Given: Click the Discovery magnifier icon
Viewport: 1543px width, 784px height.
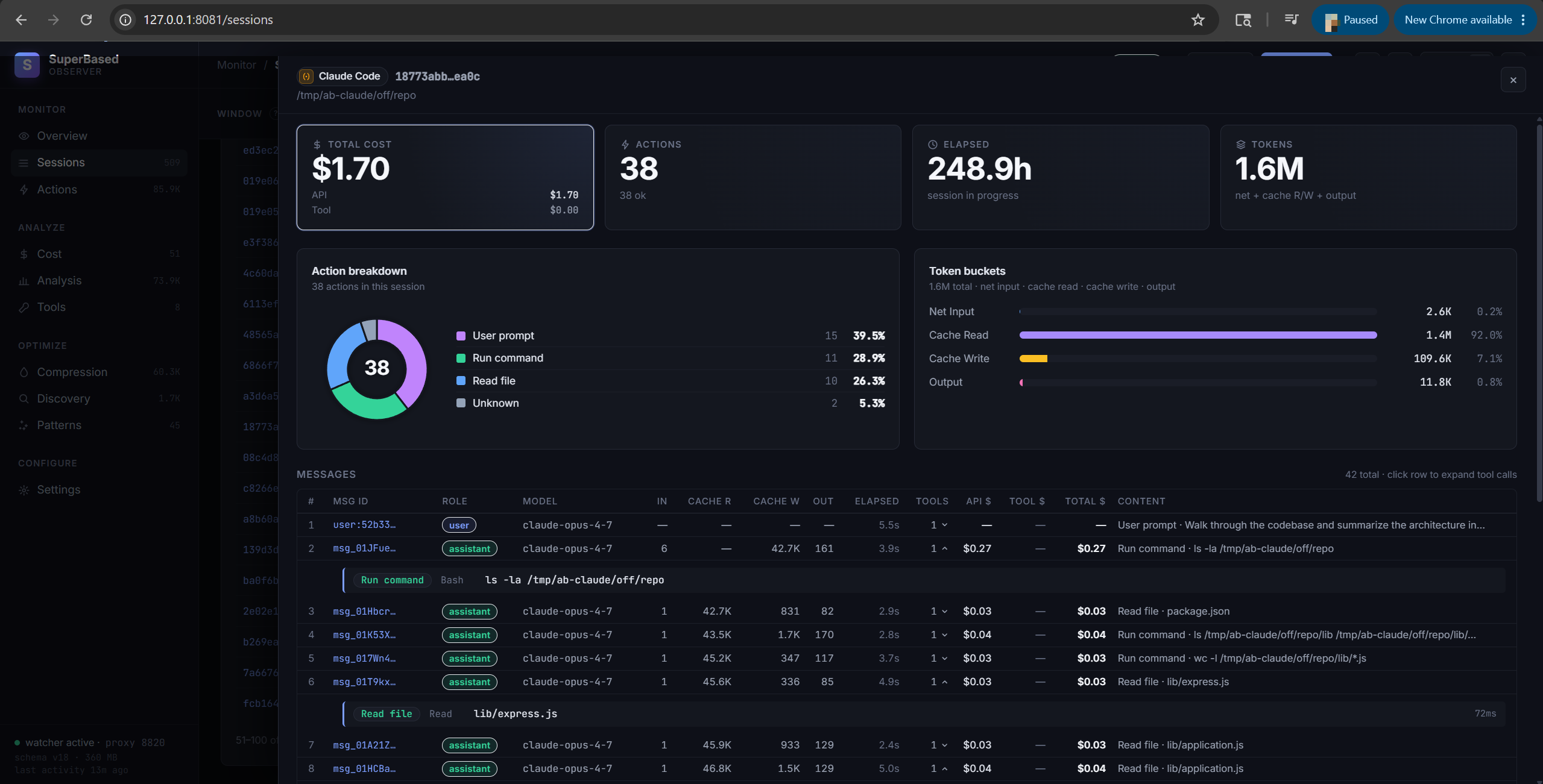Looking at the screenshot, I should tap(24, 399).
